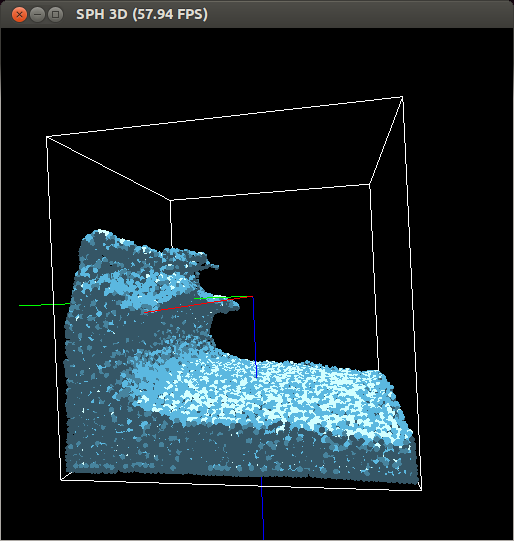Maximize the SPH 3D simulation window

(55, 14)
